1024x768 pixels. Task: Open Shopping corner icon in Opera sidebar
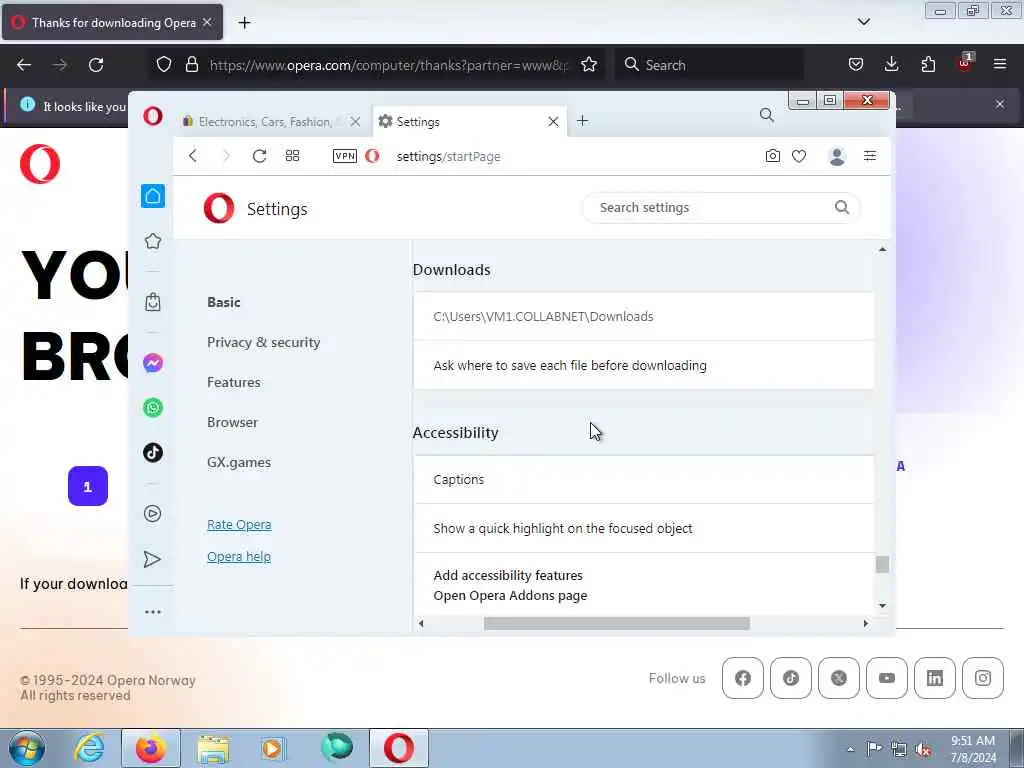[x=153, y=302]
